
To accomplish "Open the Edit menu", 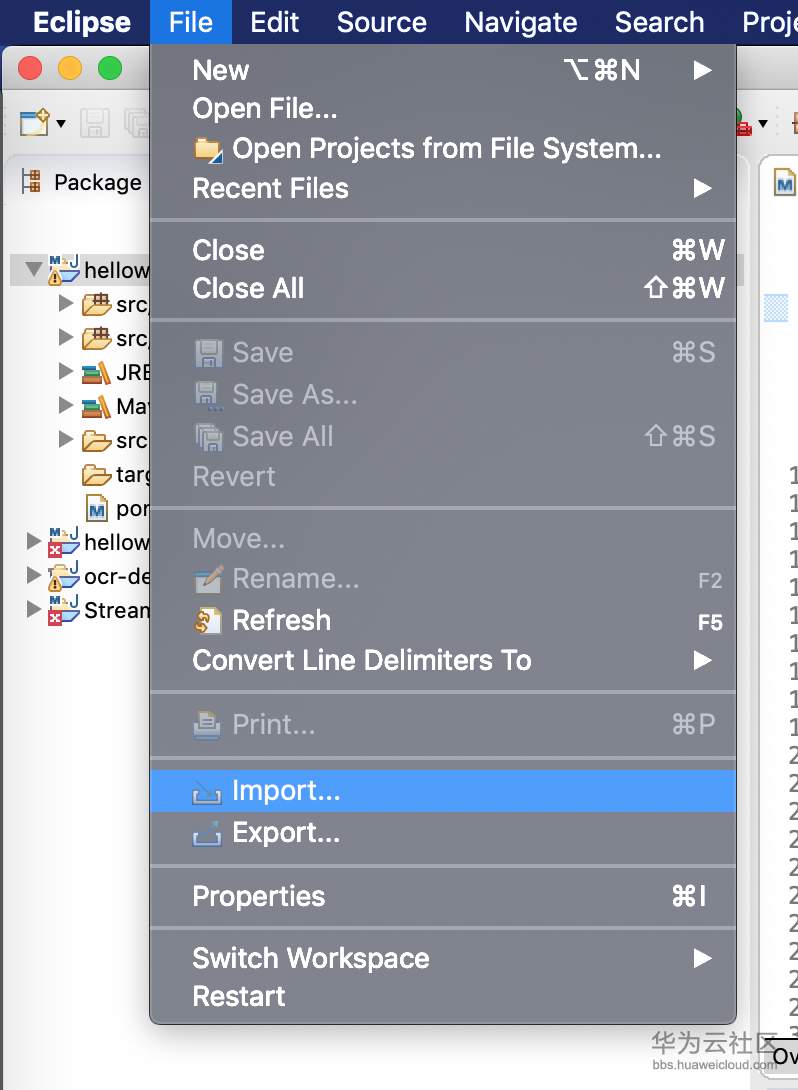I will click(274, 22).
